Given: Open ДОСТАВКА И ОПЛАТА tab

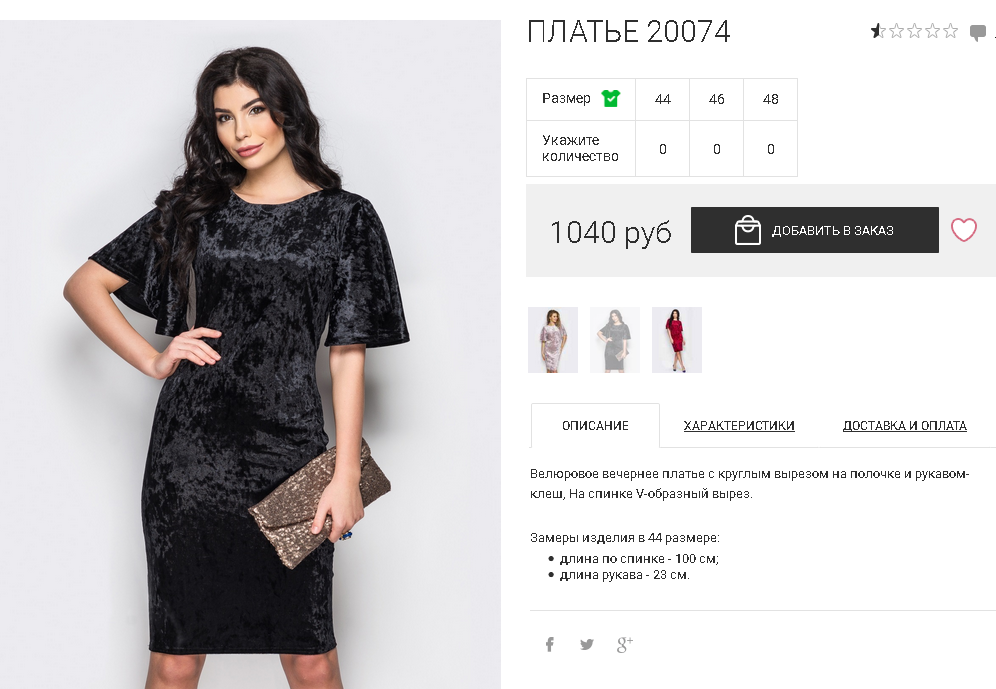Looking at the screenshot, I should coord(905,425).
